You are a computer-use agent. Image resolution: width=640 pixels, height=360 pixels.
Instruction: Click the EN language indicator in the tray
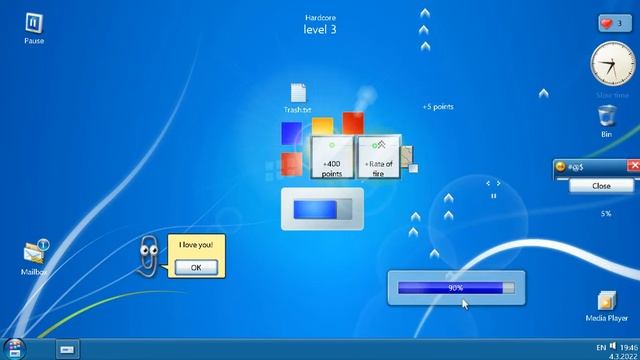[x=601, y=347]
